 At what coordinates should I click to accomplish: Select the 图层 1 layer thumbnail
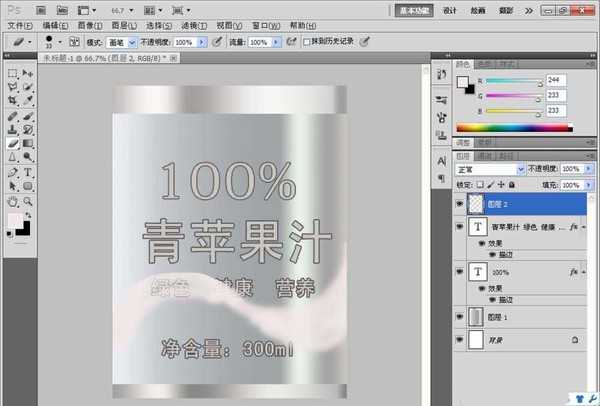(476, 315)
